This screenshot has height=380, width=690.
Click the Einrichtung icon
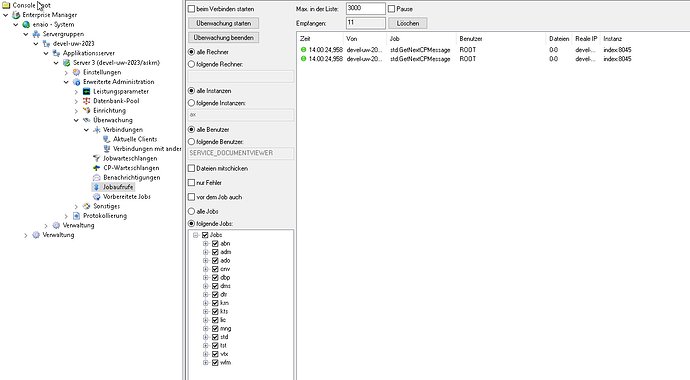87,110
